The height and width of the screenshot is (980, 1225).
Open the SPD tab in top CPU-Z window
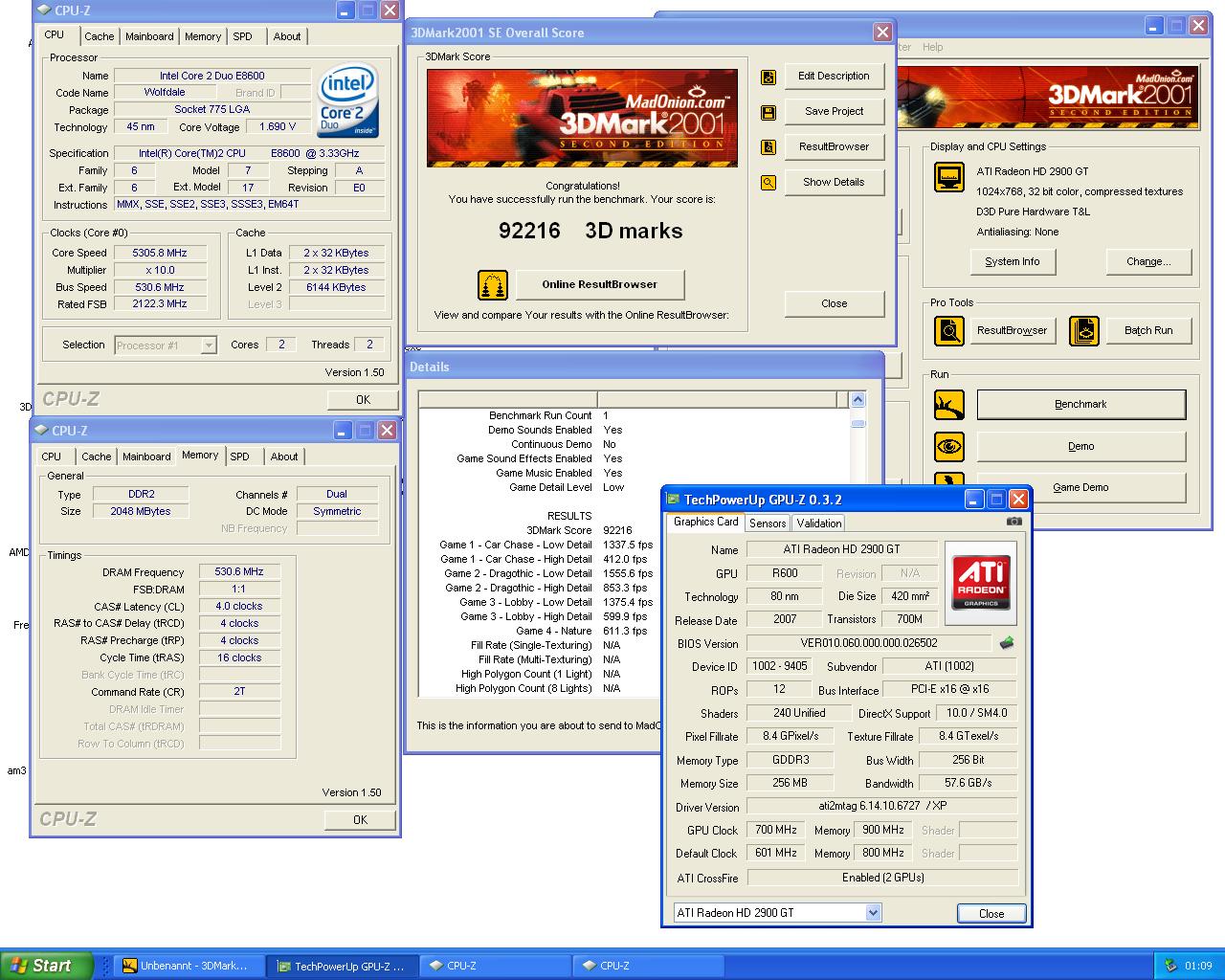243,36
